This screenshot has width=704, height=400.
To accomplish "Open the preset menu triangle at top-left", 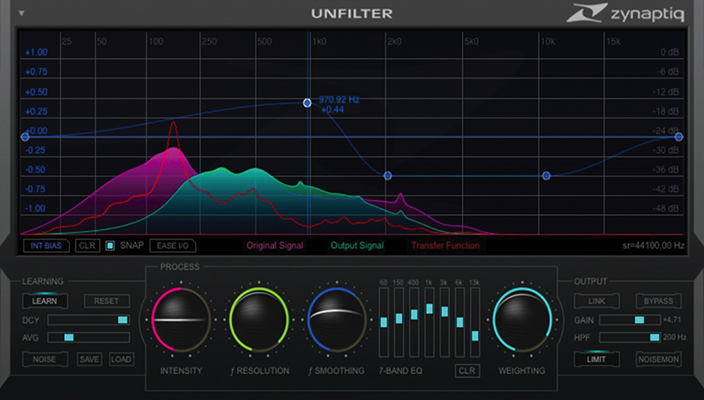I will click(x=22, y=14).
